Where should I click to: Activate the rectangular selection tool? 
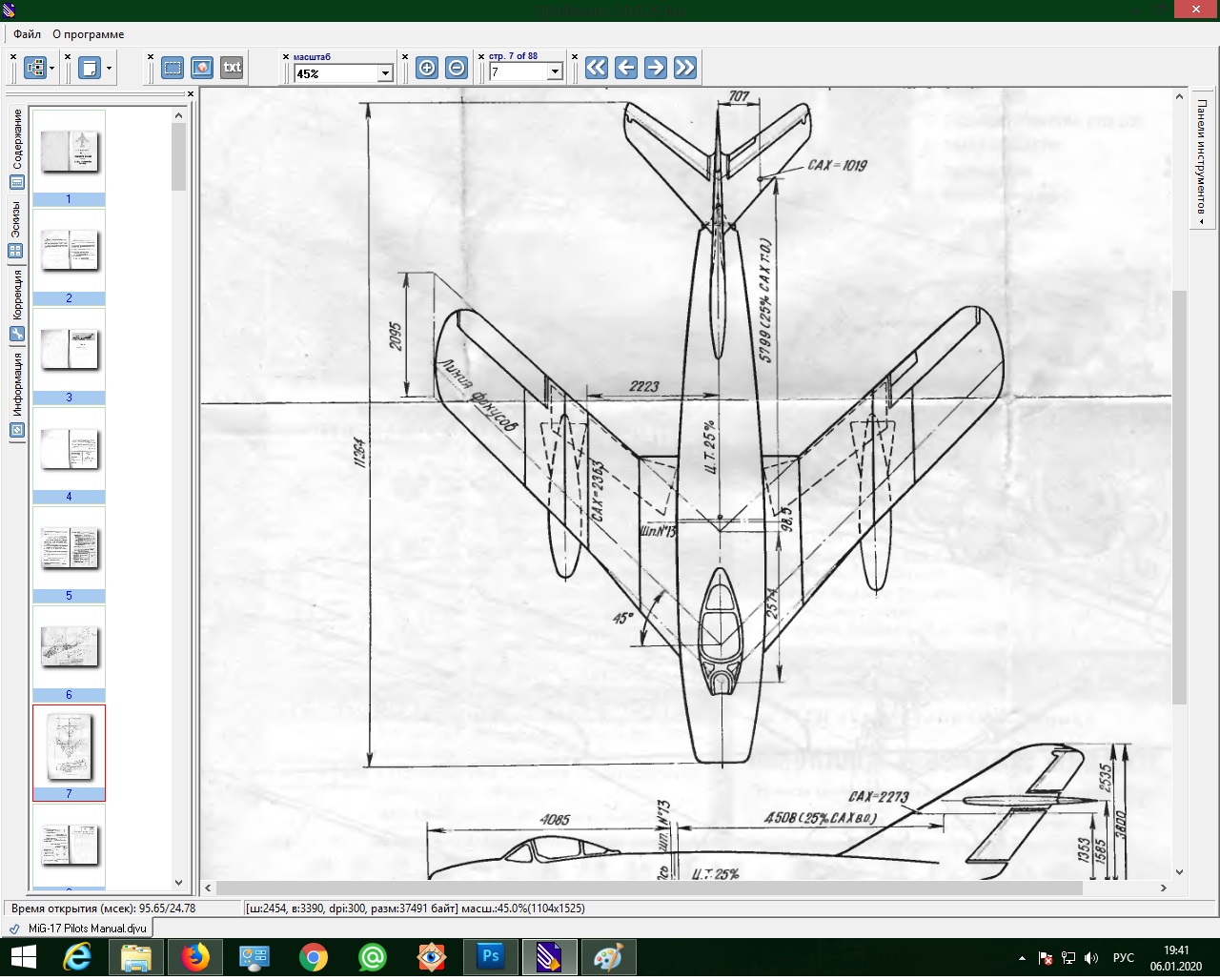(172, 68)
